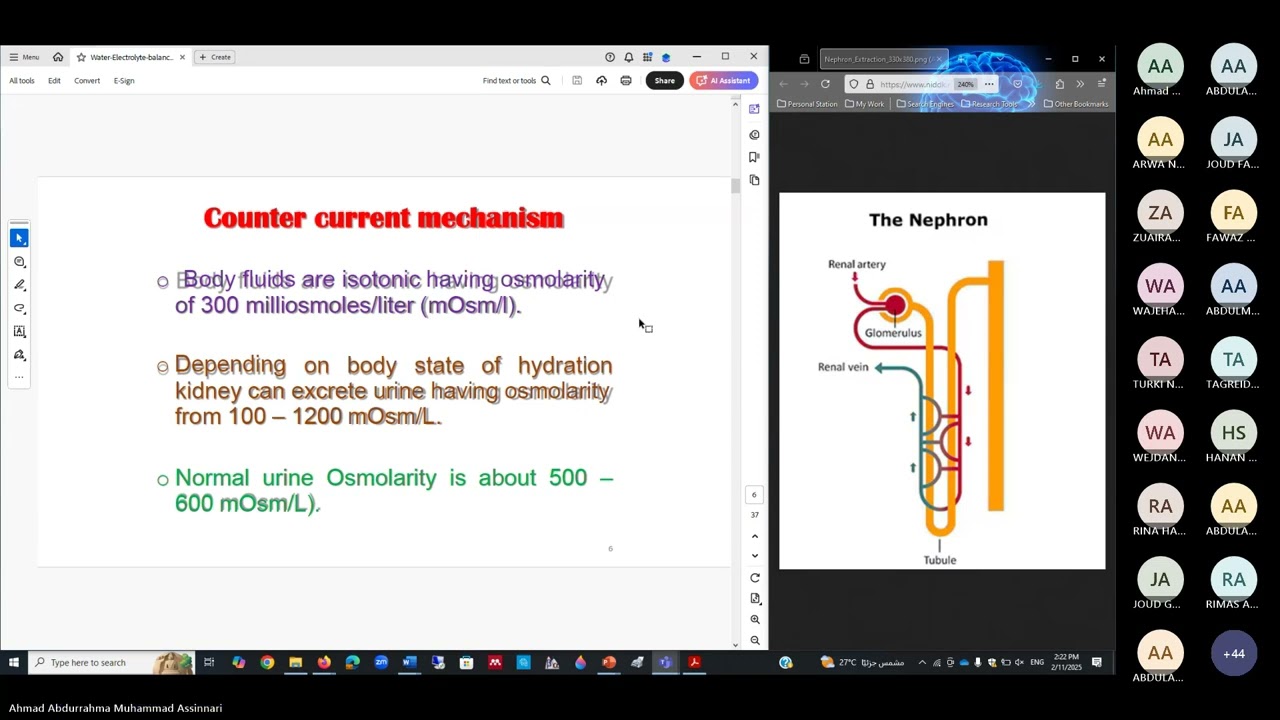Click The Nephron diagram image
The height and width of the screenshot is (720, 1280).
(x=942, y=381)
